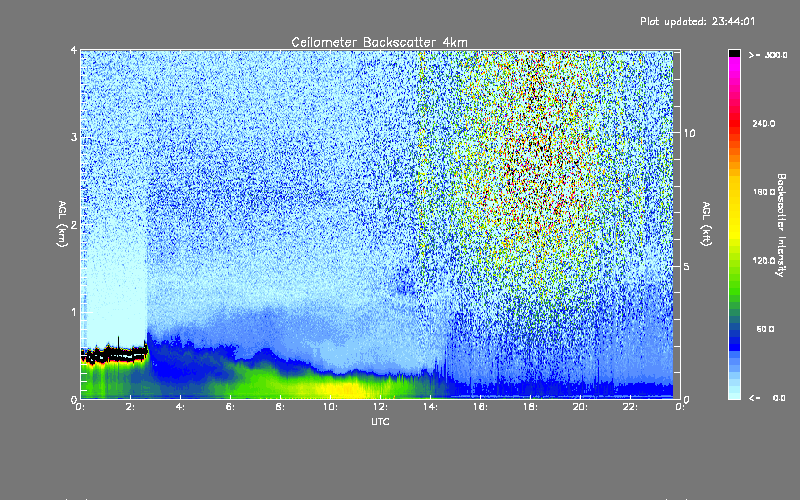Click the 'Ceilometer Backscatter 4km' plot title
The height and width of the screenshot is (500, 800).
pos(379,42)
